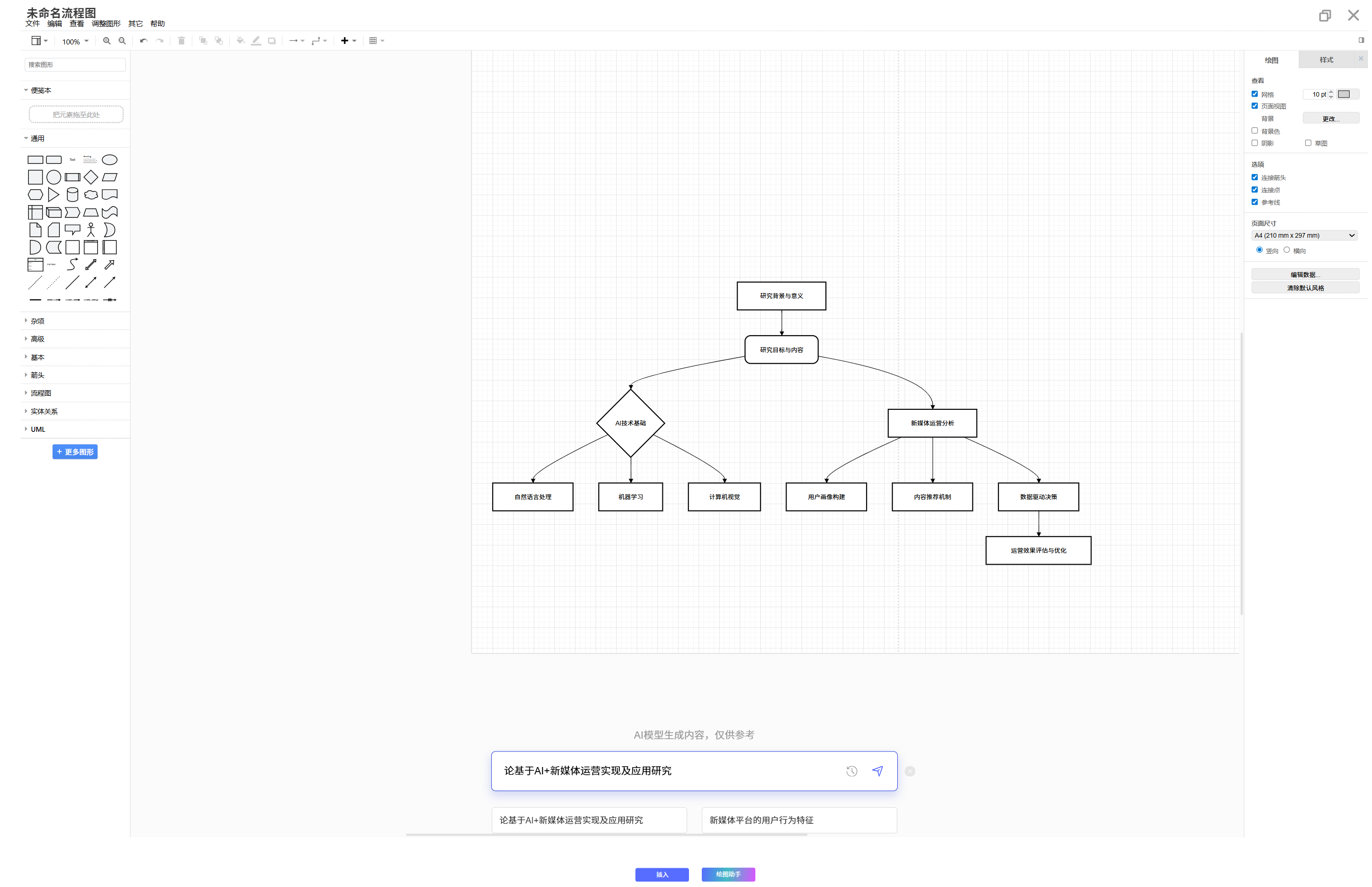Click the undo arrow icon

click(143, 41)
